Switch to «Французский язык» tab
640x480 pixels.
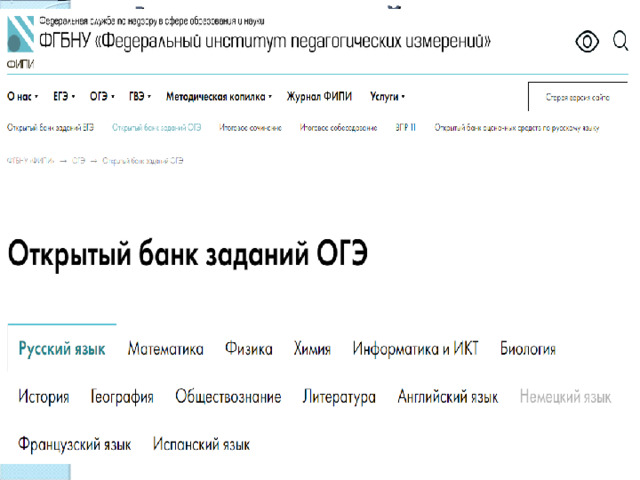[x=75, y=444]
